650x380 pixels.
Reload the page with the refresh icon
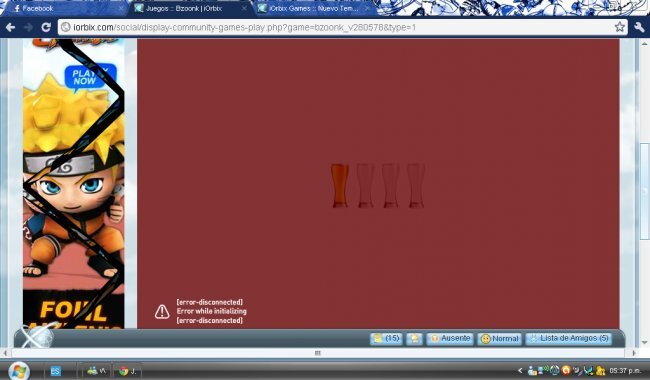[46, 27]
